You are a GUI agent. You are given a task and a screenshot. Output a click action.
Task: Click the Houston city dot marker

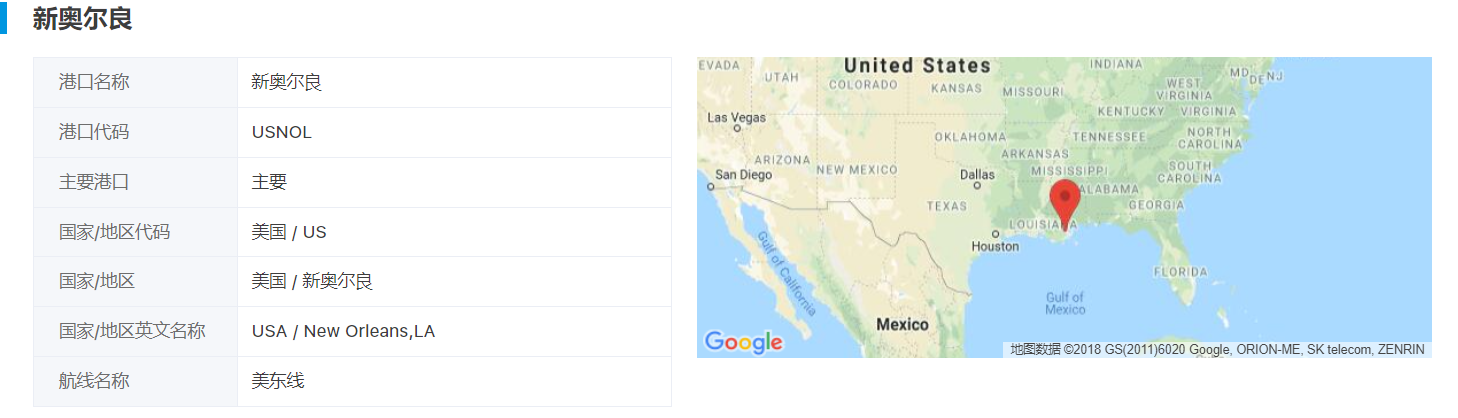995,234
